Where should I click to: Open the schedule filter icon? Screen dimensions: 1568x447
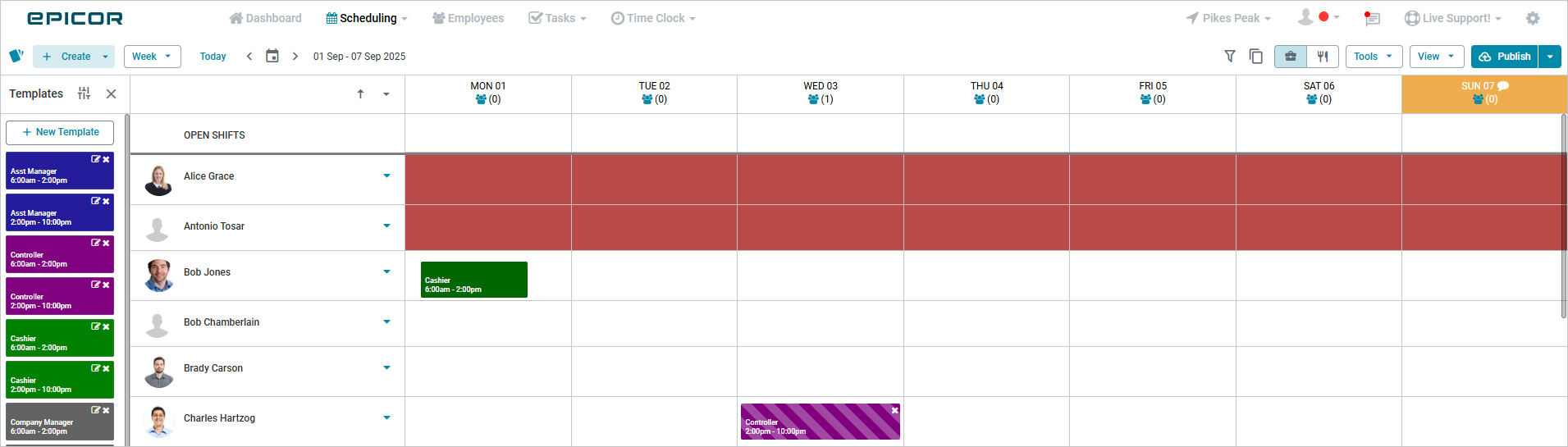pyautogui.click(x=1230, y=57)
